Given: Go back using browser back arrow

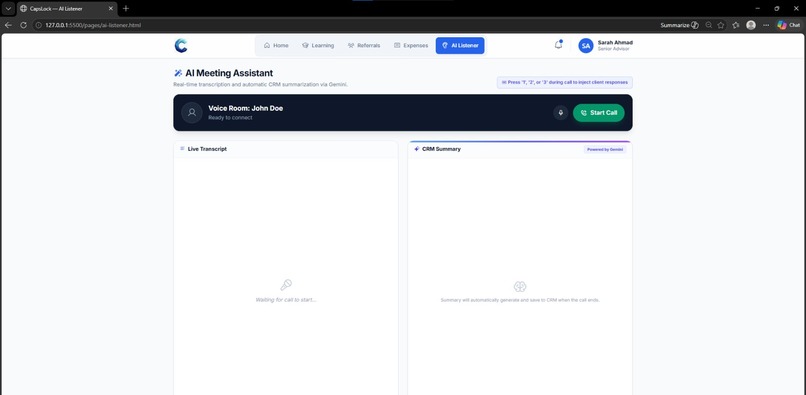Looking at the screenshot, I should 8,25.
